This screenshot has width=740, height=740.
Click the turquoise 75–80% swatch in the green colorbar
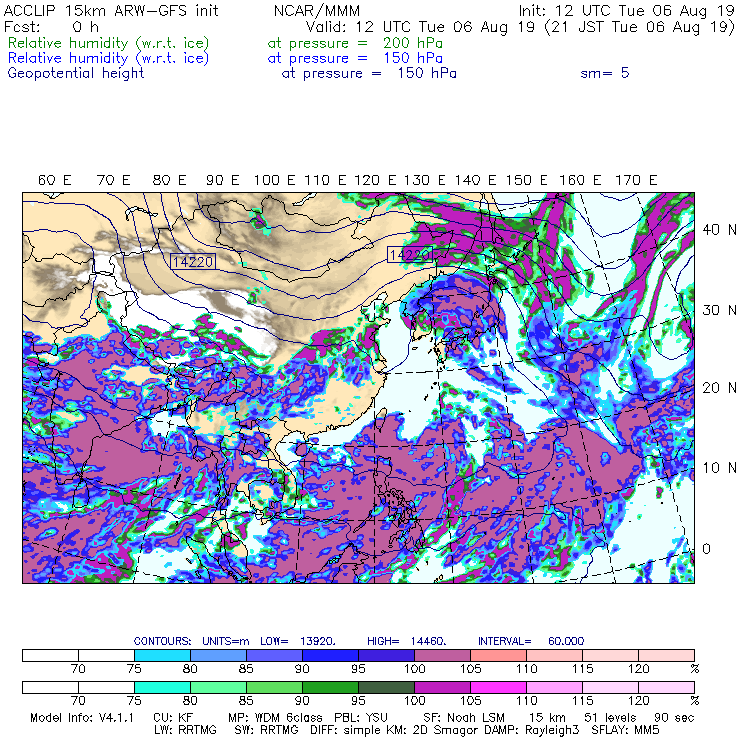162,687
